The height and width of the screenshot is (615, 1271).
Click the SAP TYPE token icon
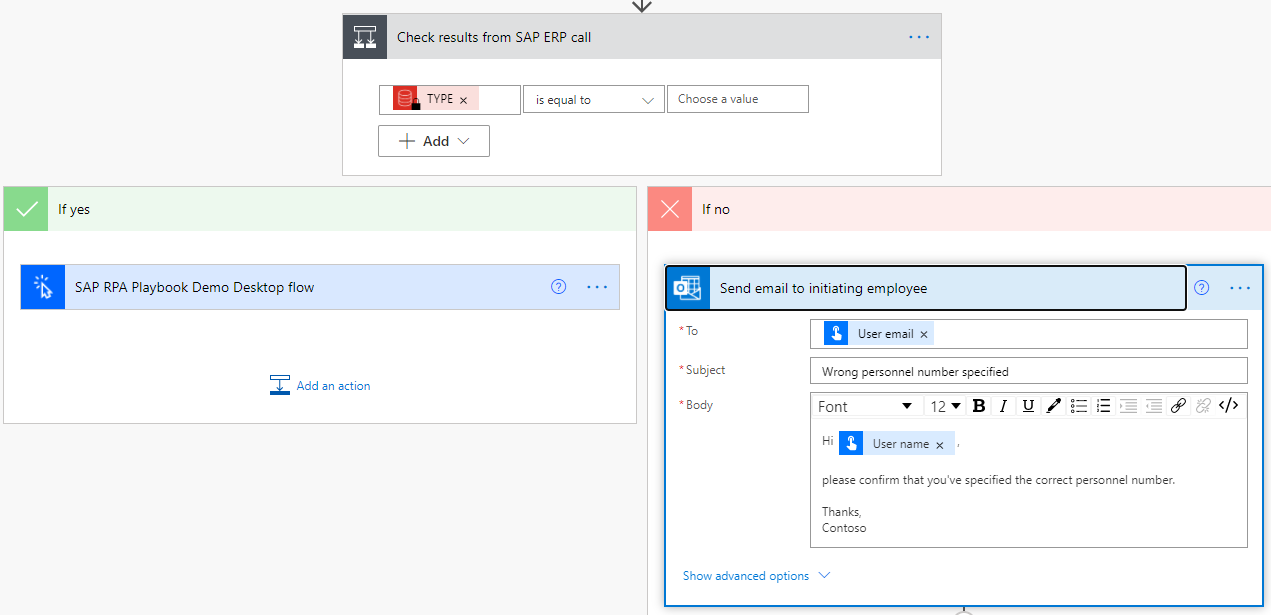pyautogui.click(x=406, y=99)
